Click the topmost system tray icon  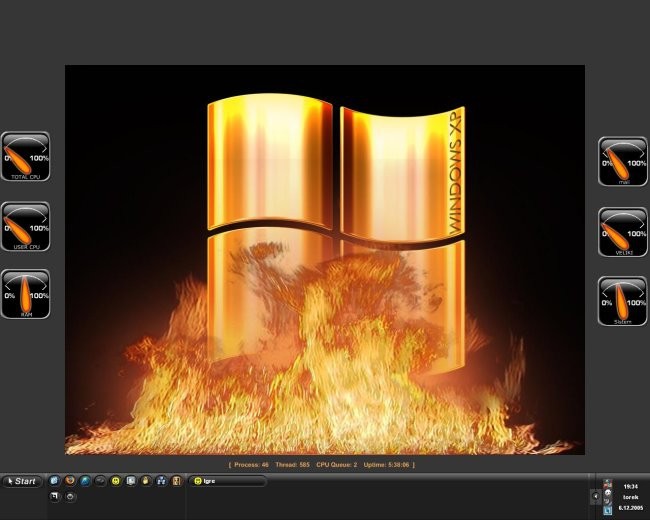click(608, 484)
